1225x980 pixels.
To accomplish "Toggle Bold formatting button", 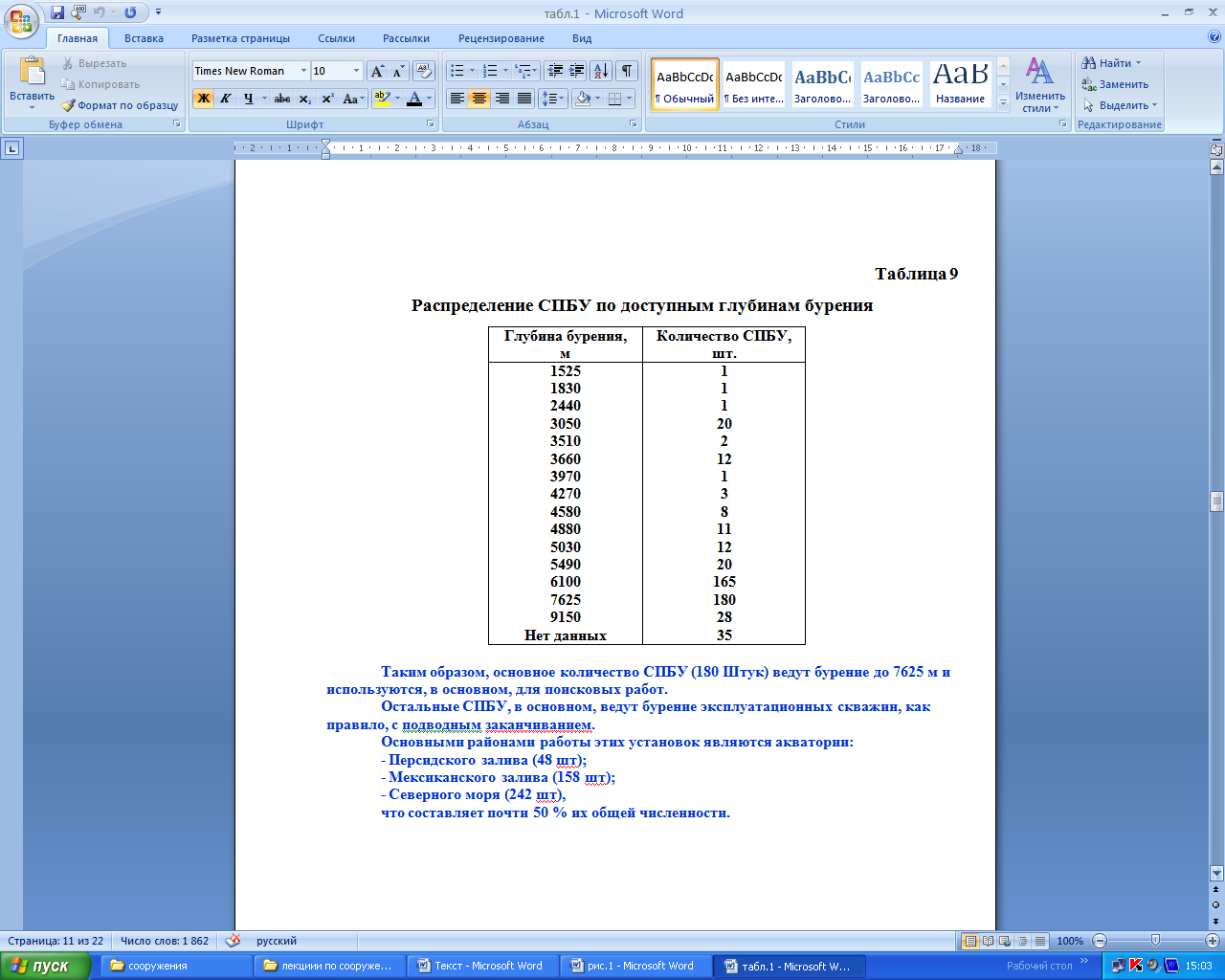I will point(203,99).
